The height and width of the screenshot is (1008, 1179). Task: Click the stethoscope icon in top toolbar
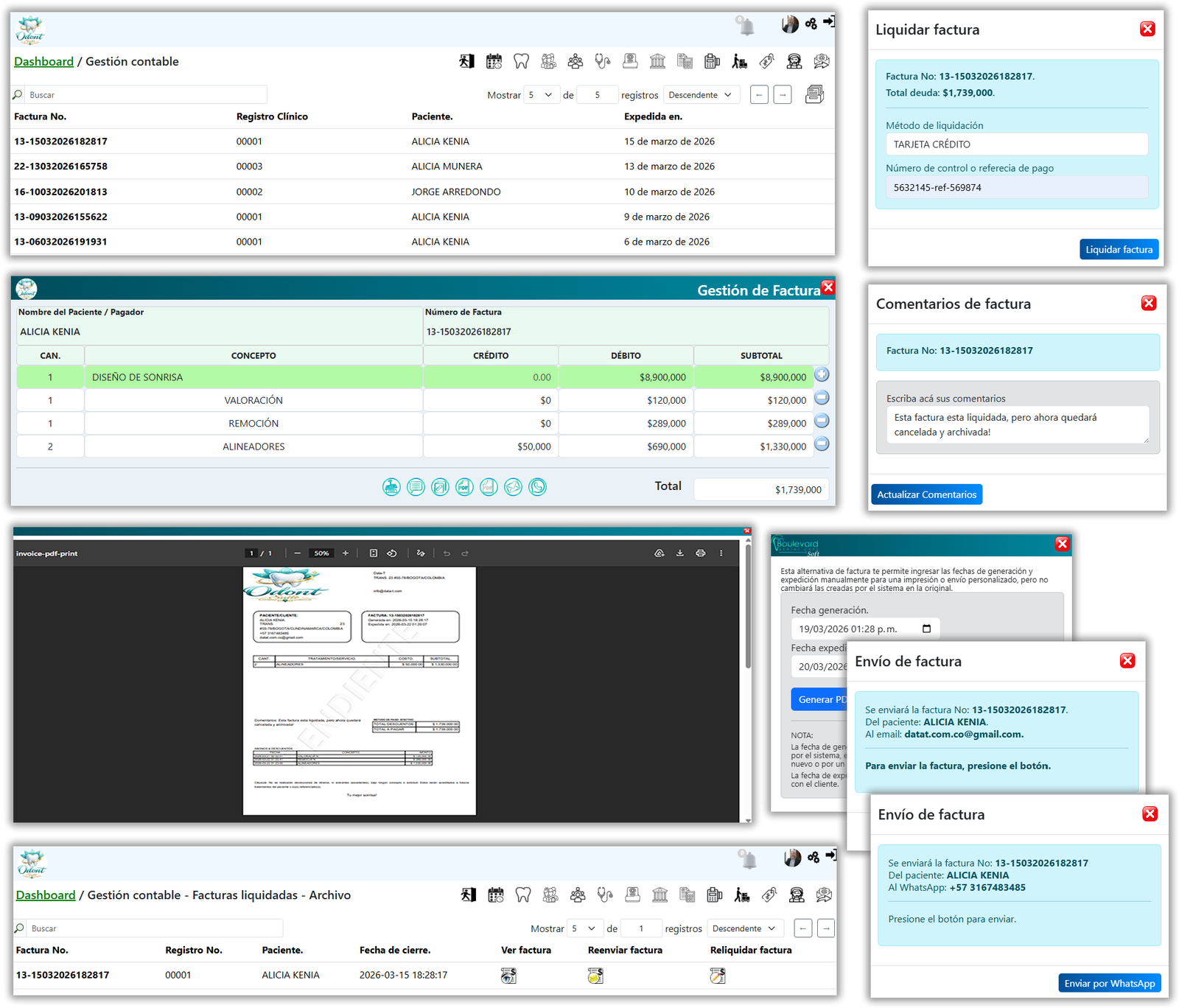603,61
